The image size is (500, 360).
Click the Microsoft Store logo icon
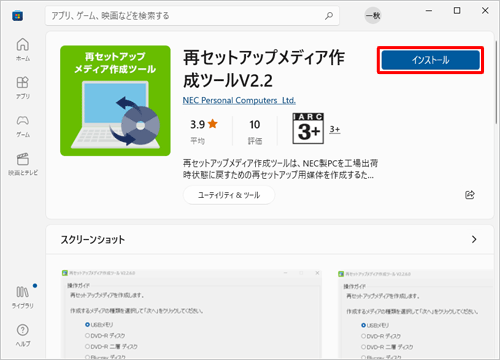click(17, 16)
